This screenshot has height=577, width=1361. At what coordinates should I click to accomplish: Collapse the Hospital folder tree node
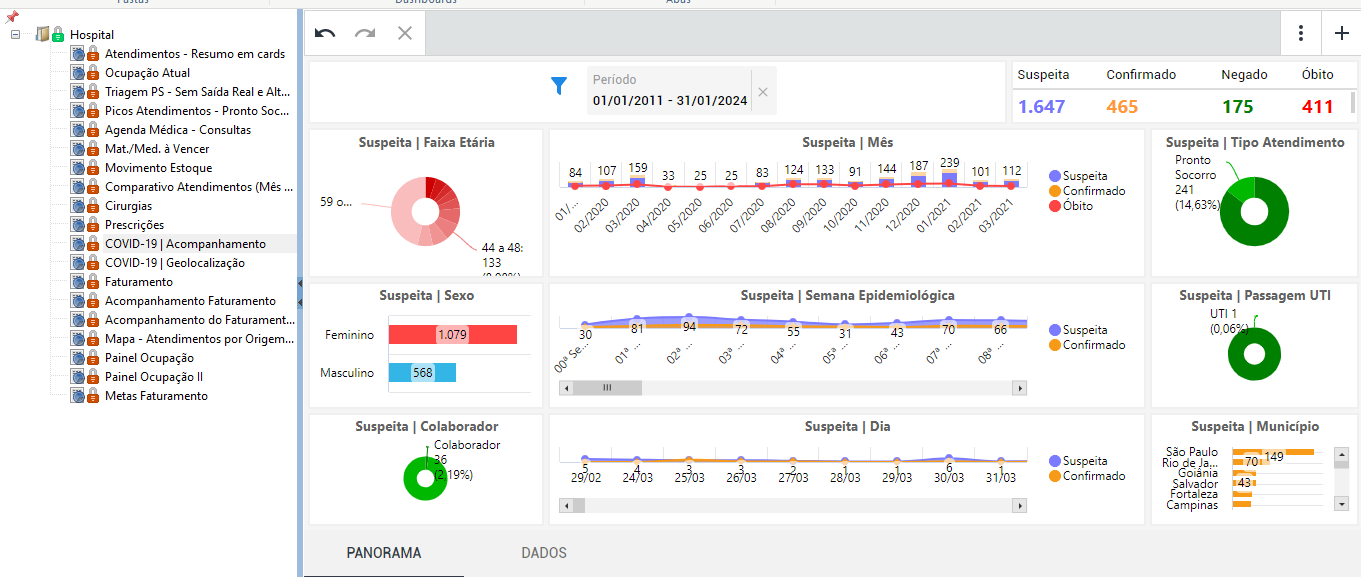point(15,34)
